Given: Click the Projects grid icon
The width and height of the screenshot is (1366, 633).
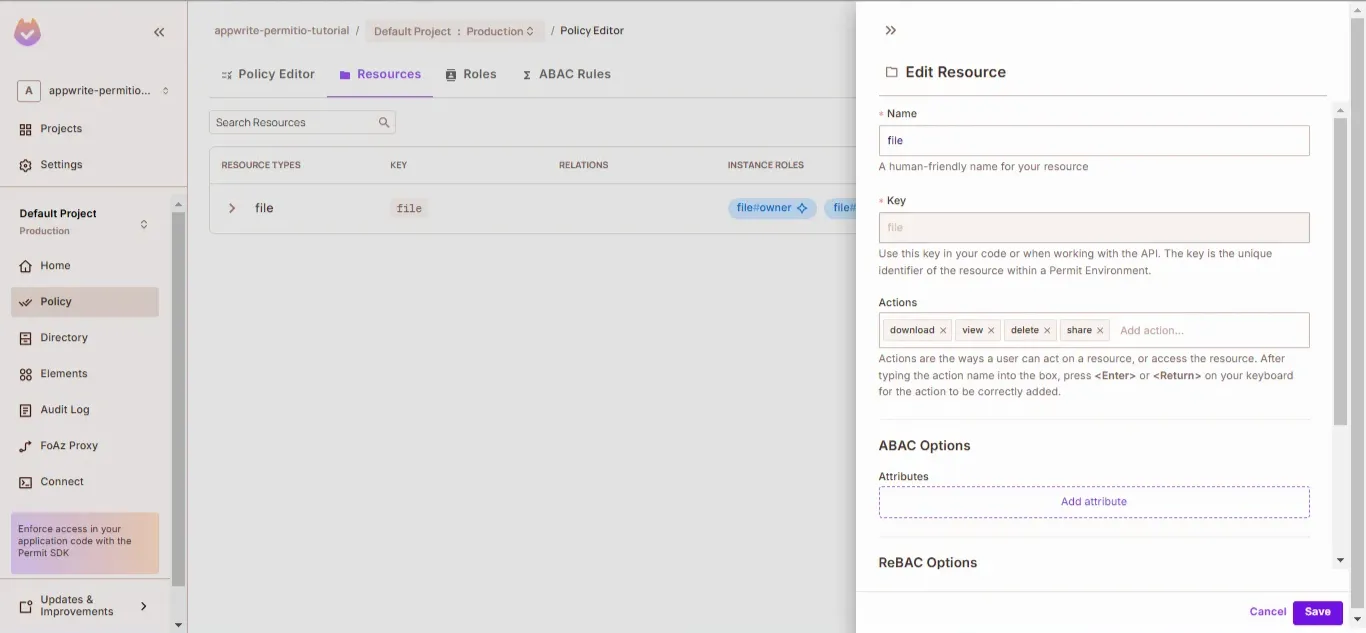Looking at the screenshot, I should (x=26, y=129).
